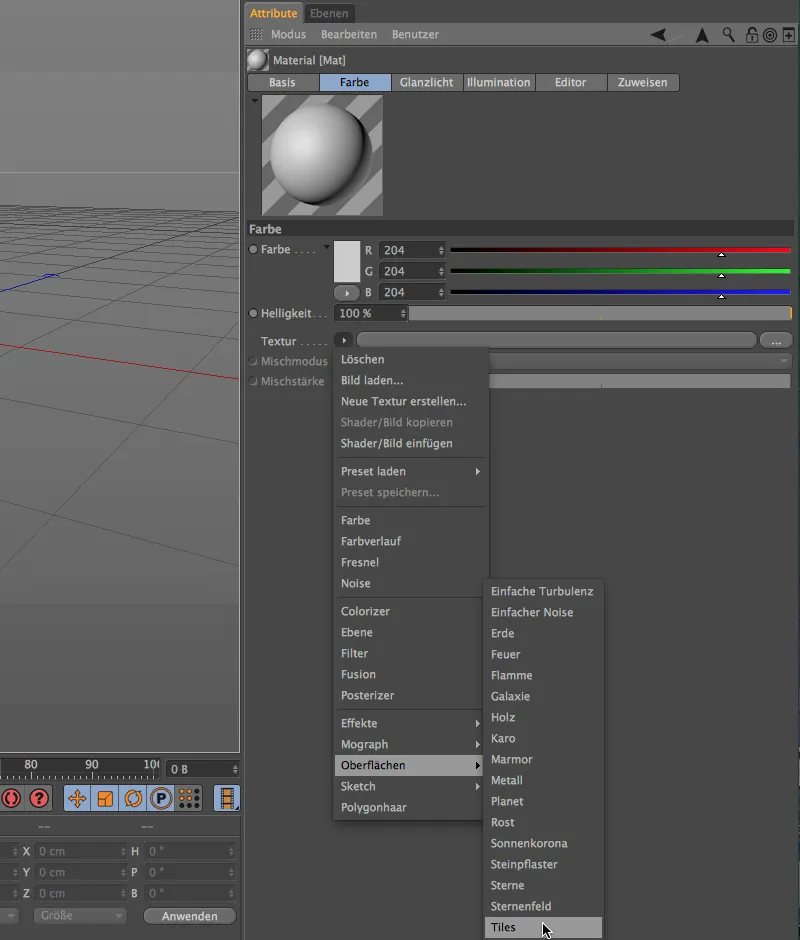Click the hatched grip icon beside Modus
Viewport: 800px width, 940px height.
pyautogui.click(x=256, y=34)
